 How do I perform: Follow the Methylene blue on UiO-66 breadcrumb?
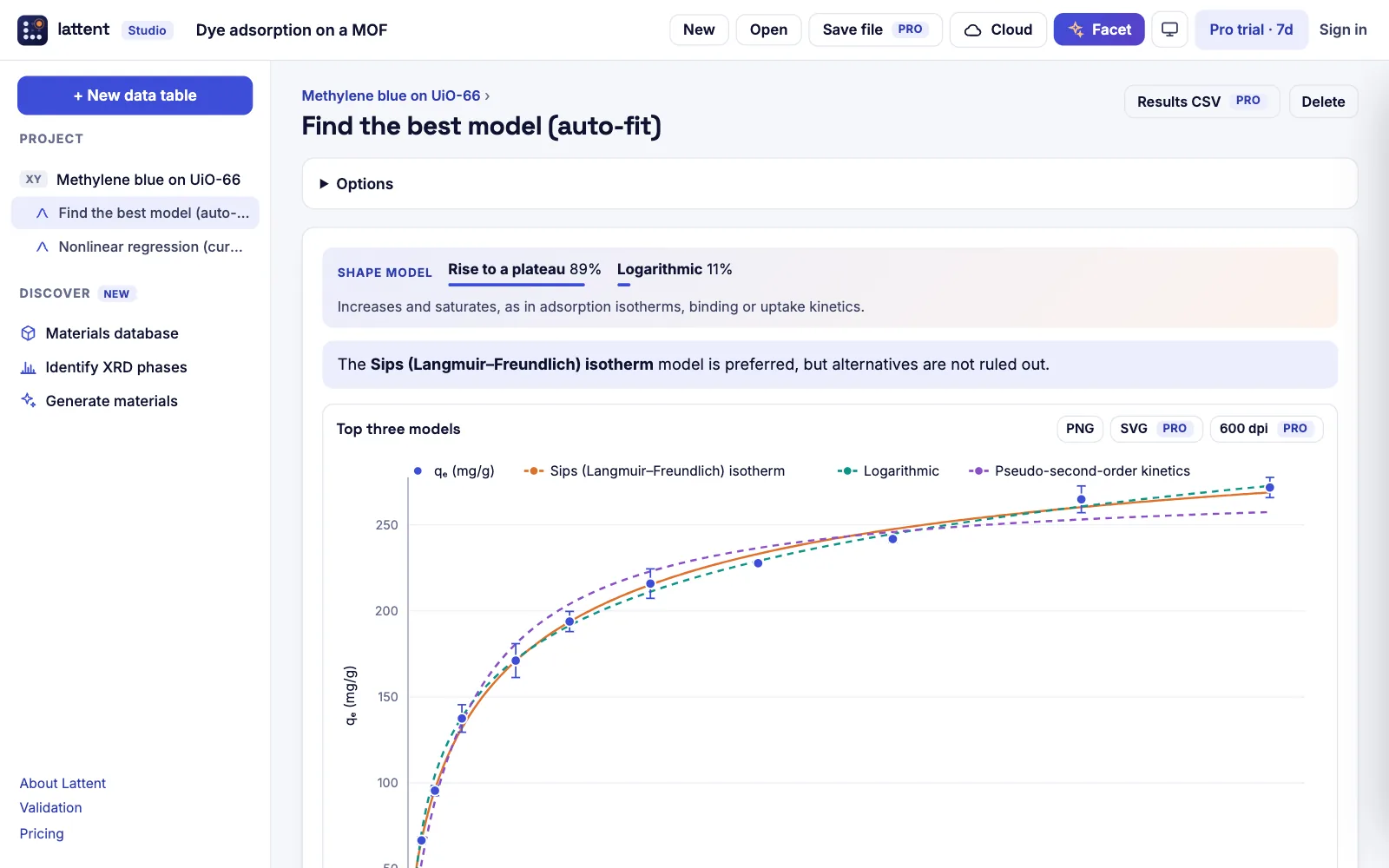pyautogui.click(x=391, y=95)
